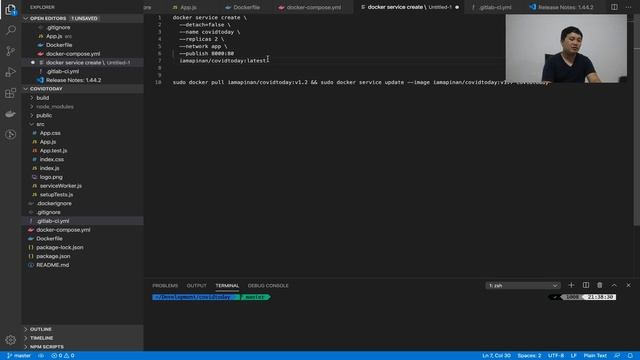640x360 pixels.
Task: Click master branch indicator in status bar
Action: (19, 356)
